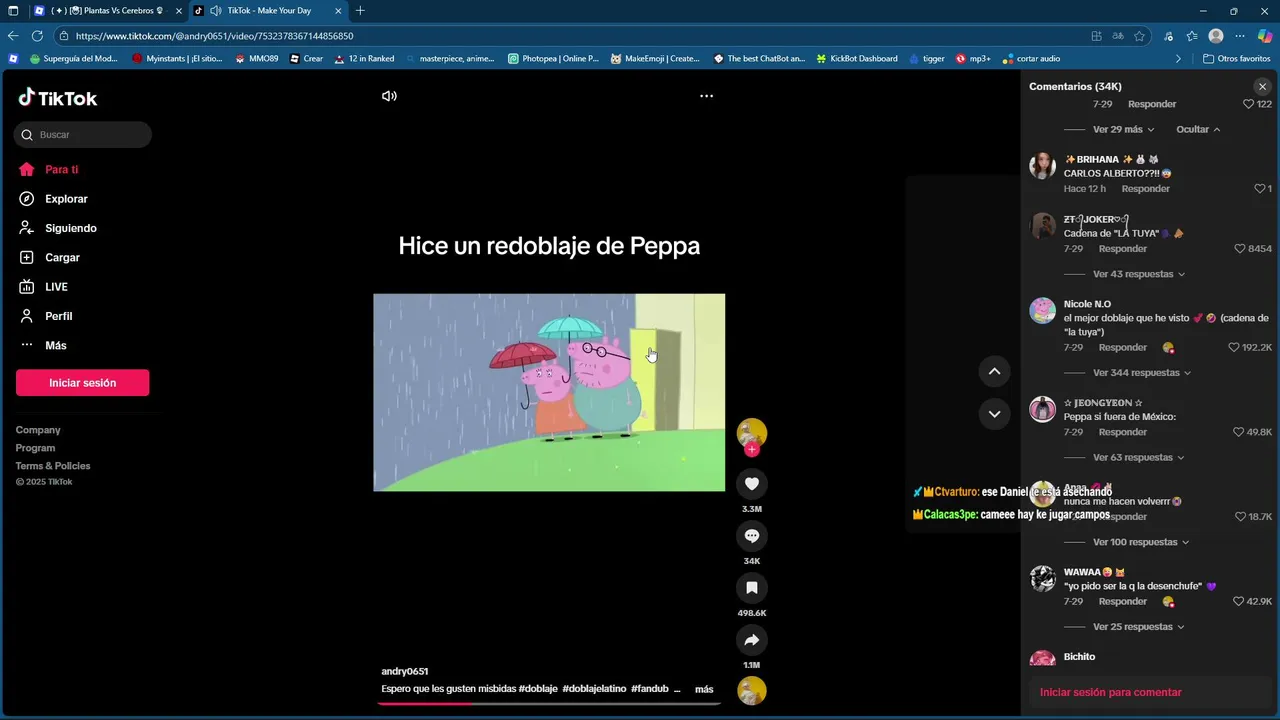Screen dimensions: 1280x720
Task: Open Company footer link
Action: pos(38,430)
